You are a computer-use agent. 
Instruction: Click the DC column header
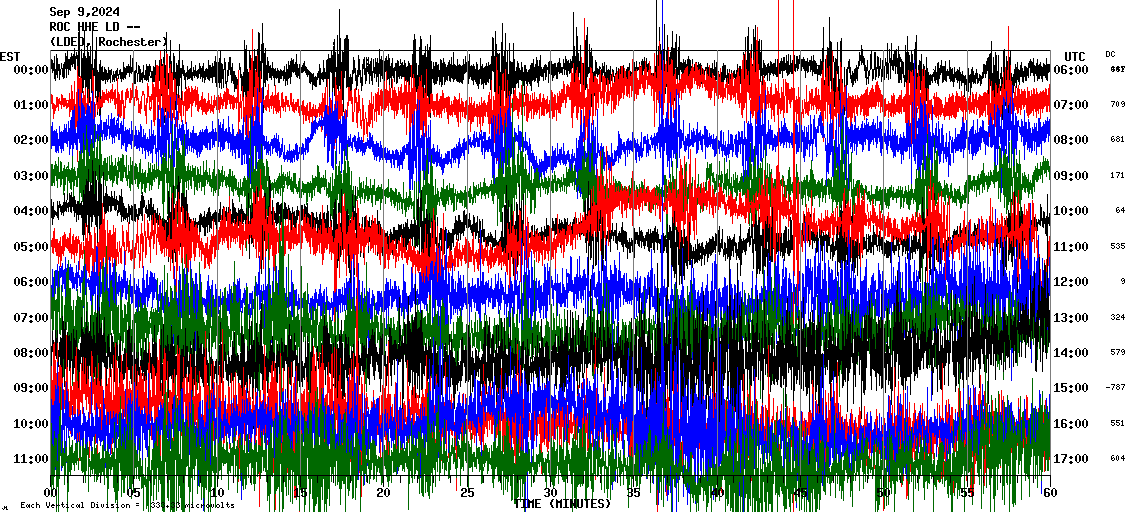pyautogui.click(x=1110, y=54)
